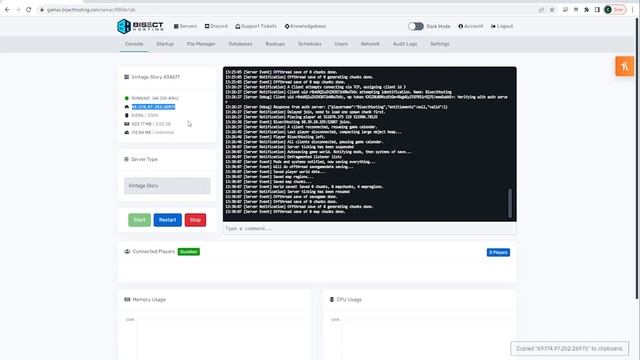Bookmark page with the star icon

coord(552,10)
